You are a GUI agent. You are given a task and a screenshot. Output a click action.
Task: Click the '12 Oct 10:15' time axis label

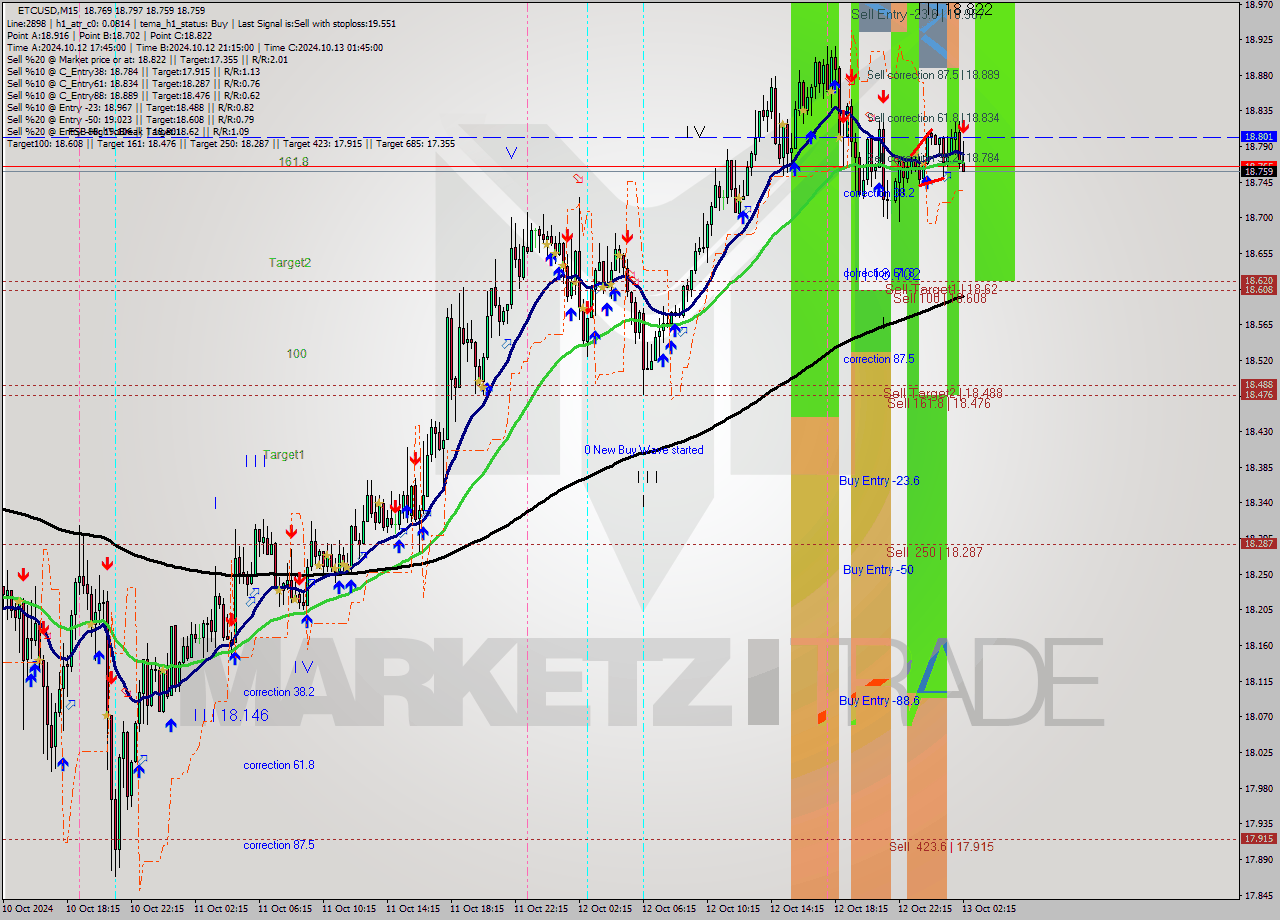coord(733,909)
